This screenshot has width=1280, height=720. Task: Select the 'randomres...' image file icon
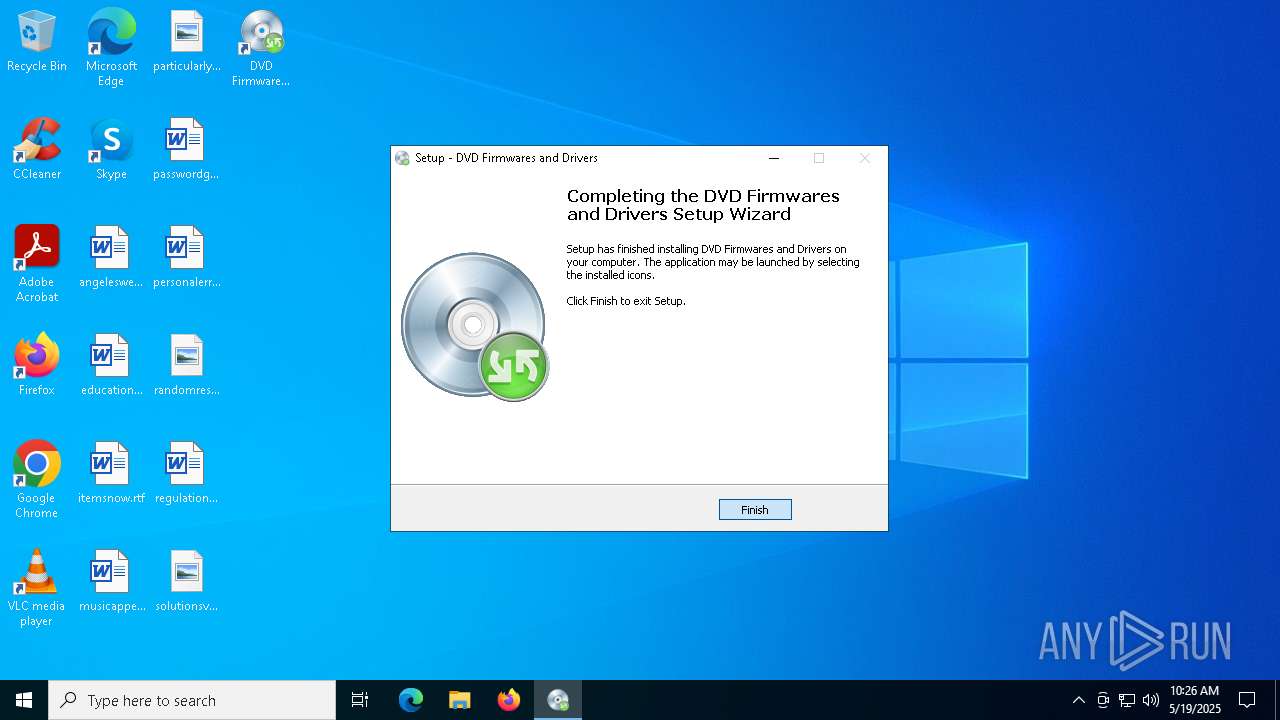pyautogui.click(x=187, y=367)
